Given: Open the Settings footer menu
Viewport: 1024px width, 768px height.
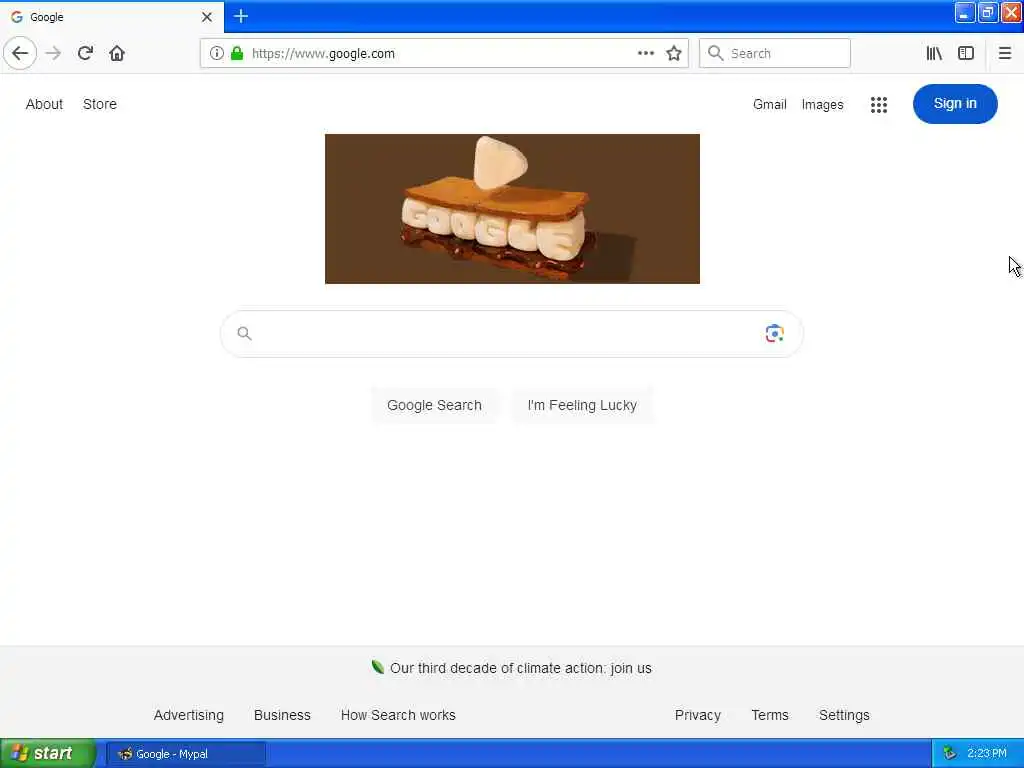Looking at the screenshot, I should (844, 715).
